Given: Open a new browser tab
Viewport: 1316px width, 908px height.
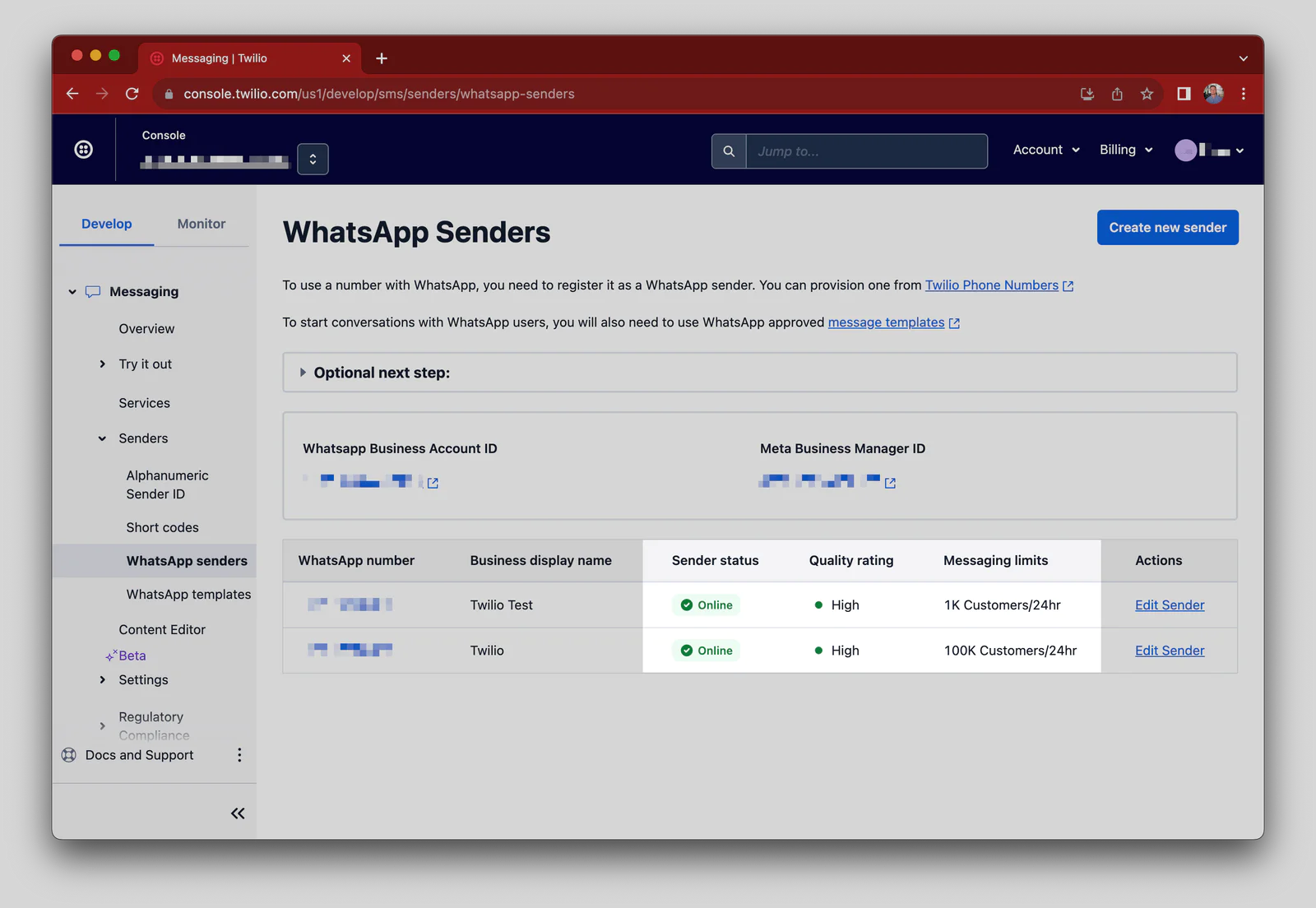Looking at the screenshot, I should pyautogui.click(x=382, y=58).
